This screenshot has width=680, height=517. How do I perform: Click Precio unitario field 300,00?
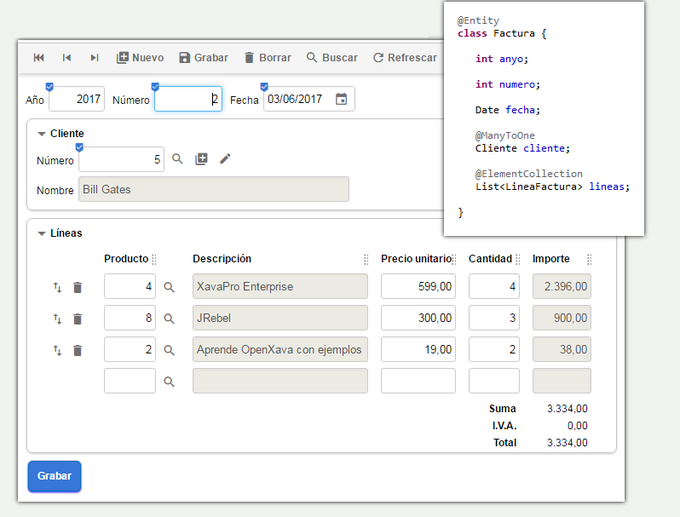click(x=418, y=318)
